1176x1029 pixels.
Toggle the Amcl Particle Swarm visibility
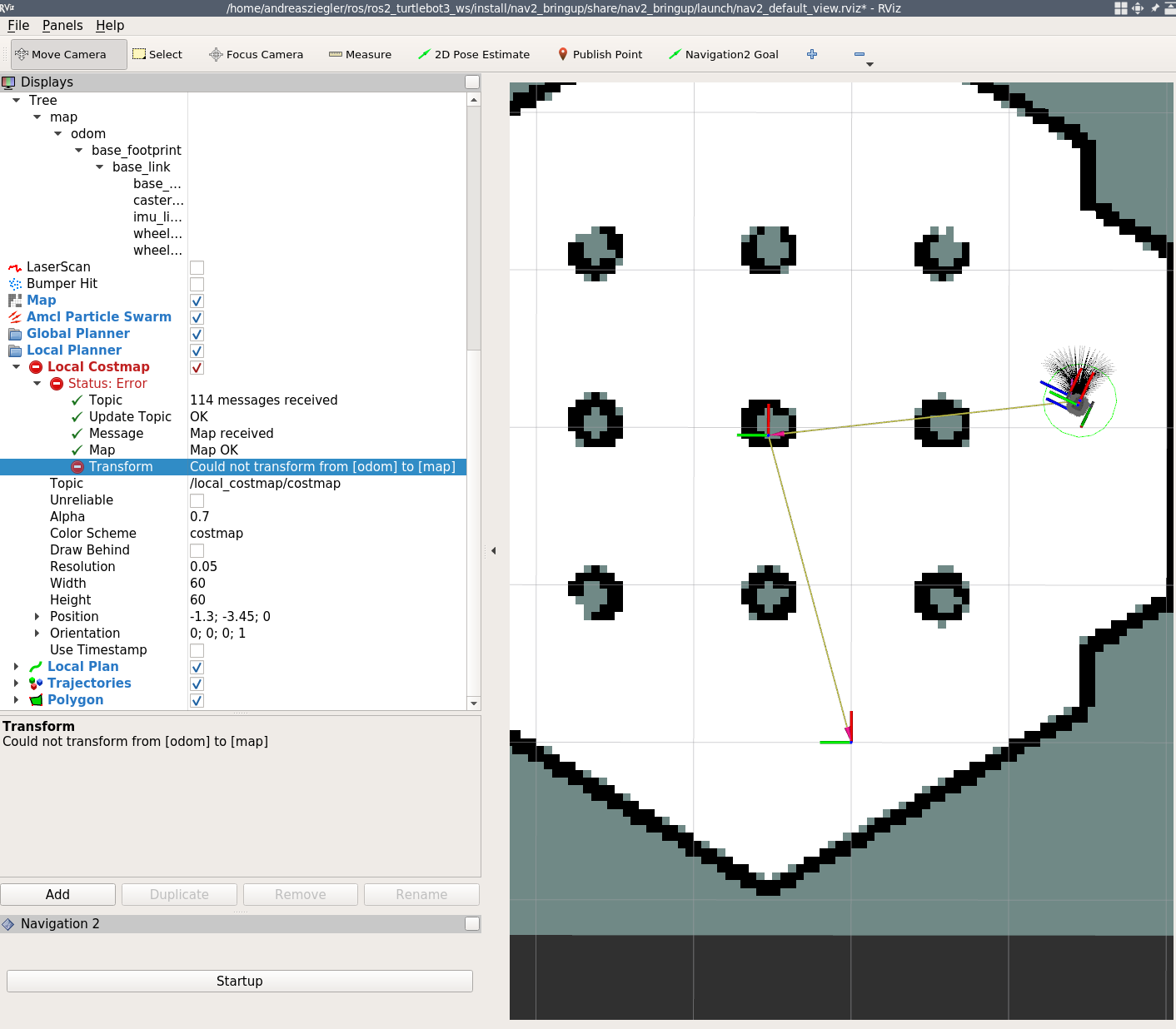(197, 317)
